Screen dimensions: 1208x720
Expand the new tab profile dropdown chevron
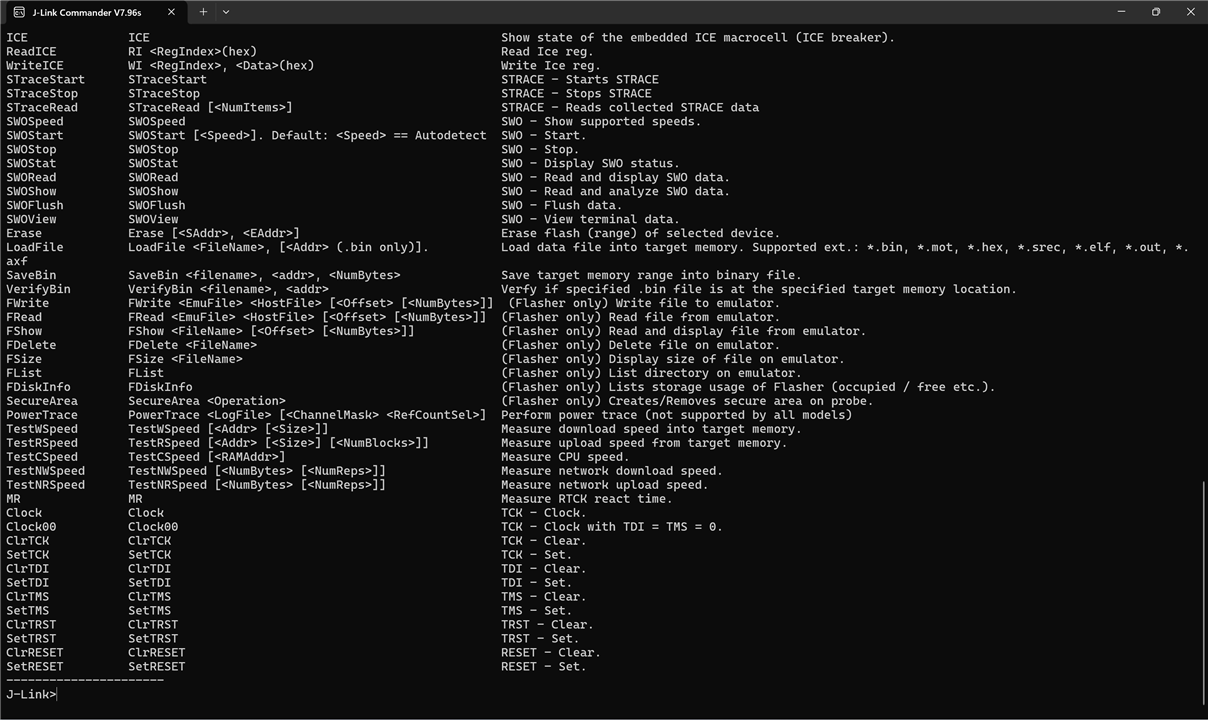[226, 12]
